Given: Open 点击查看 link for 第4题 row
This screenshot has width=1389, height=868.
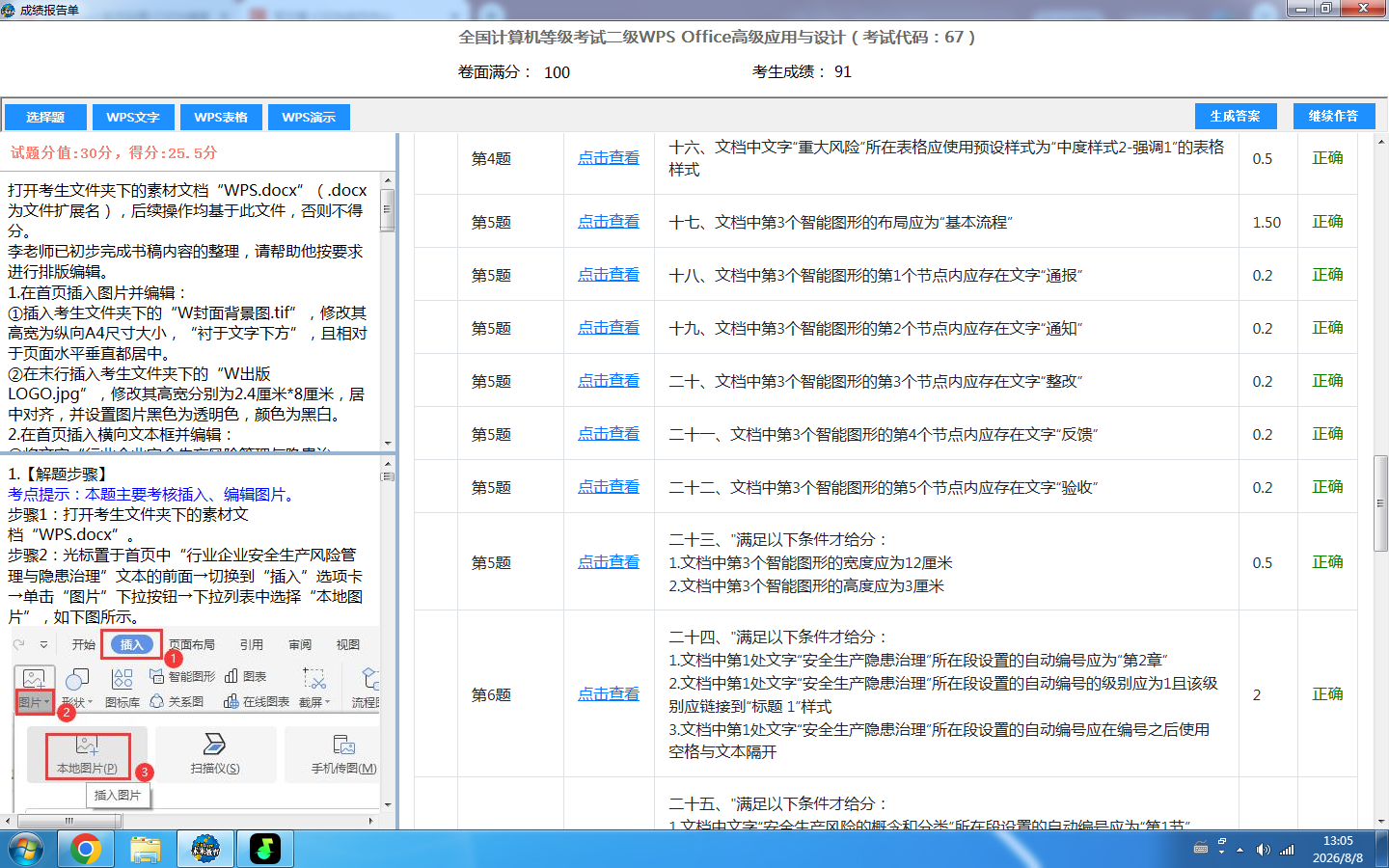Looking at the screenshot, I should (x=609, y=158).
